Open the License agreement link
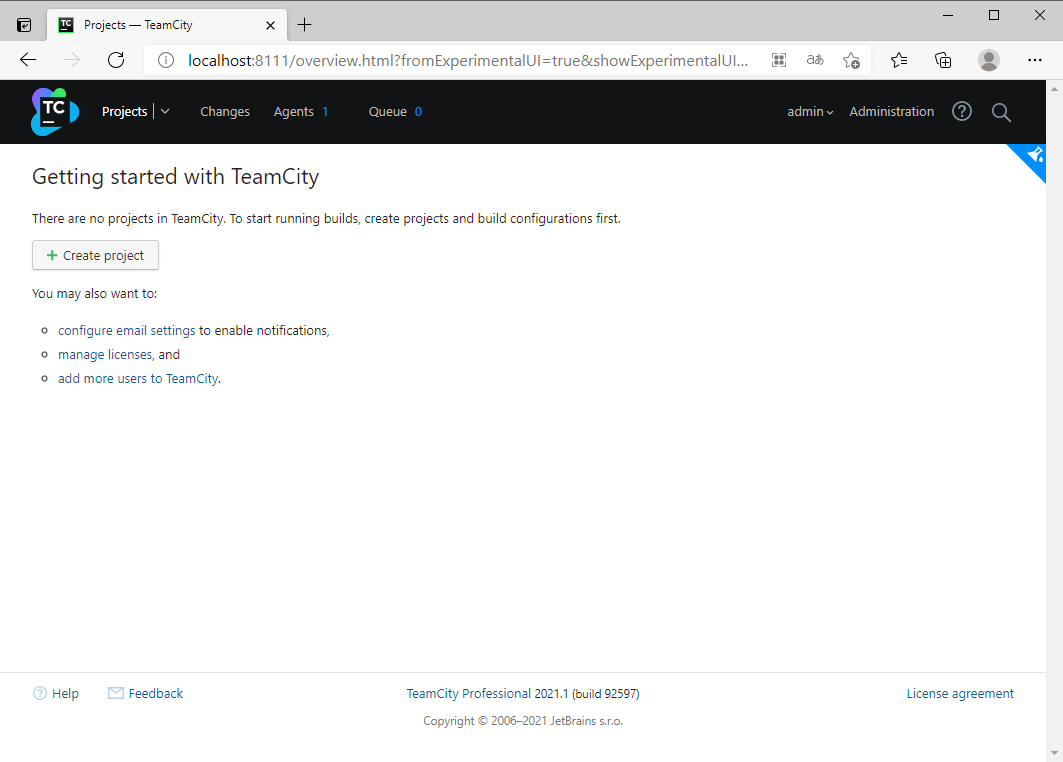The image size is (1063, 762). click(x=960, y=694)
